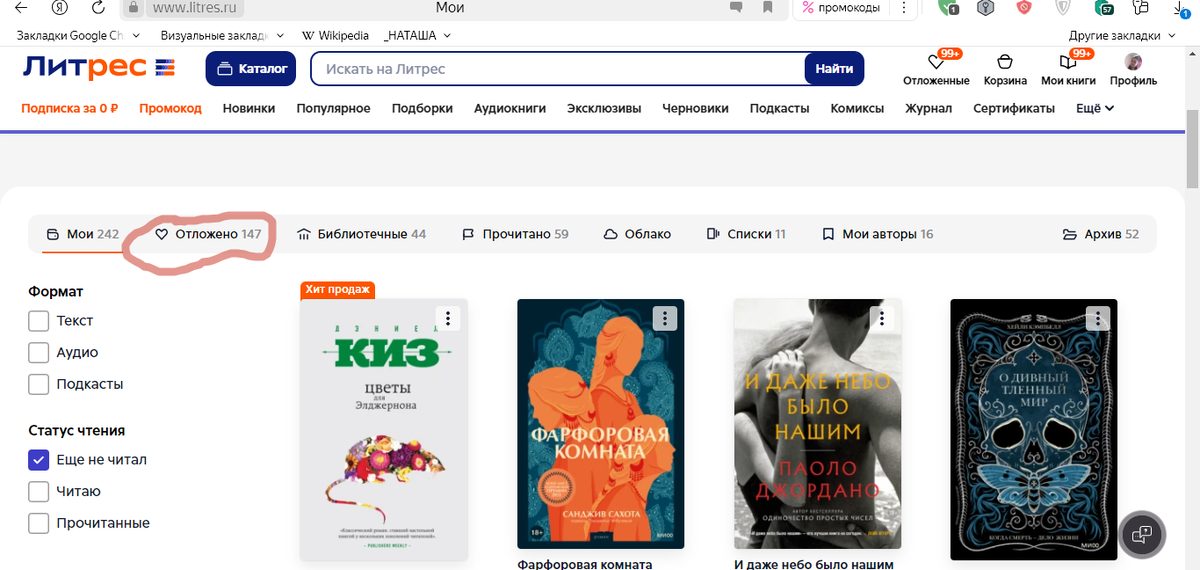Open the Цветы для Элджернона book cover
Image resolution: width=1200 pixels, height=570 pixels.
coord(384,430)
